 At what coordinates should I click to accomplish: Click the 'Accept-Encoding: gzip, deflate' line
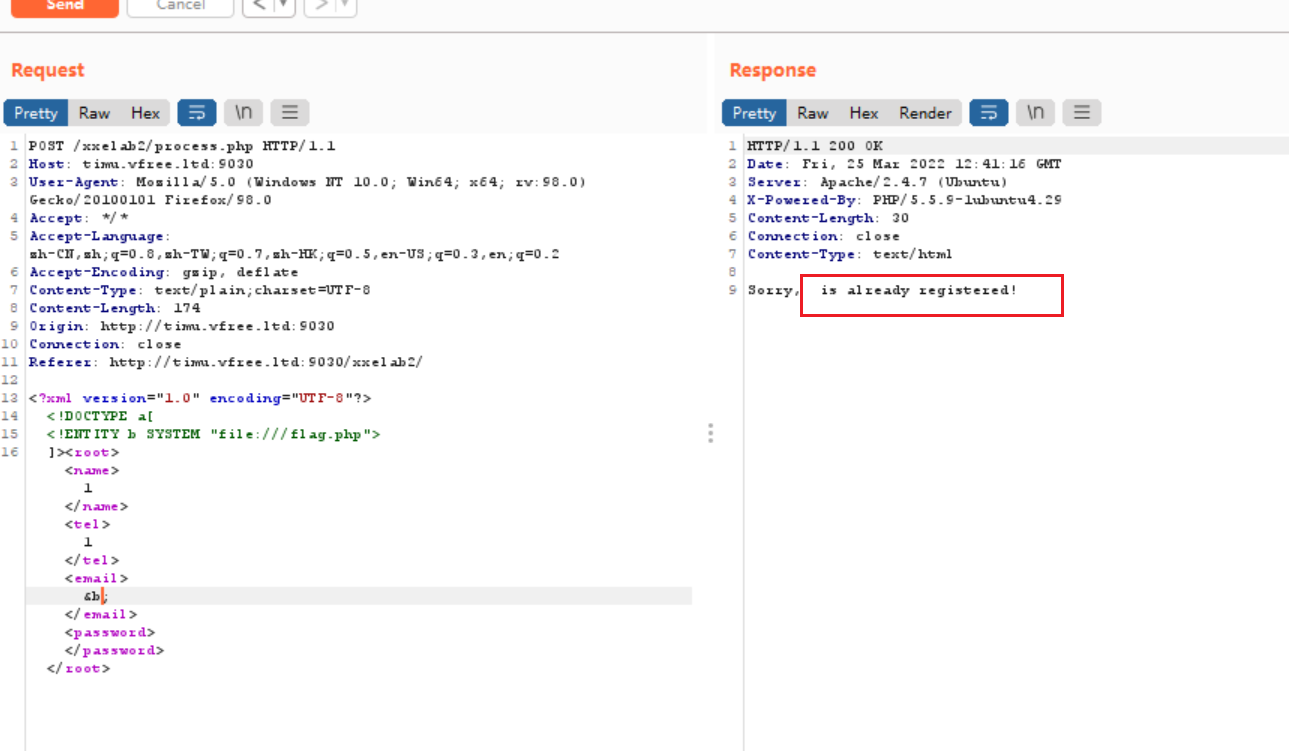click(164, 272)
